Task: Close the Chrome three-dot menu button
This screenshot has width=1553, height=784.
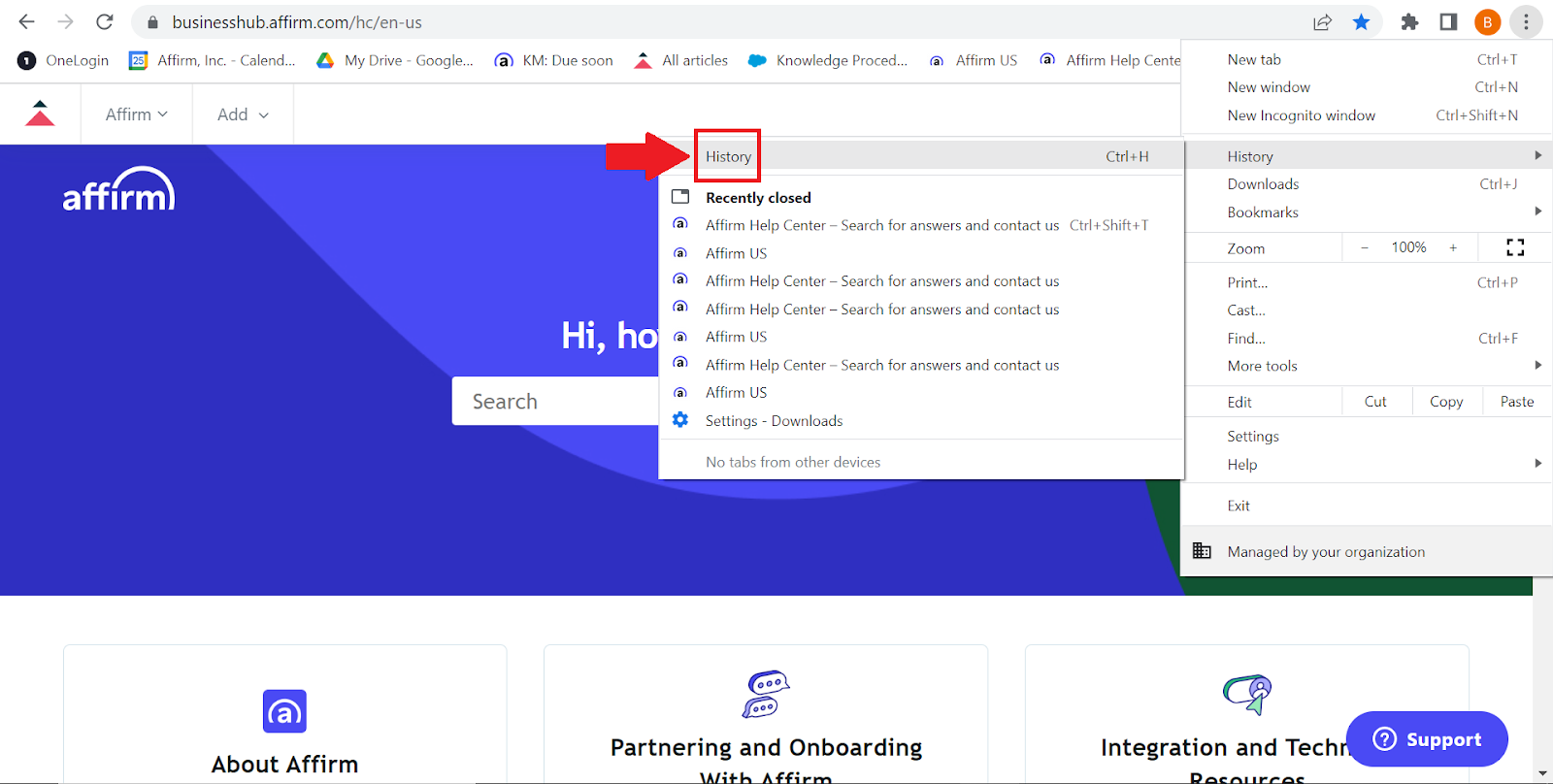Action: (x=1526, y=21)
